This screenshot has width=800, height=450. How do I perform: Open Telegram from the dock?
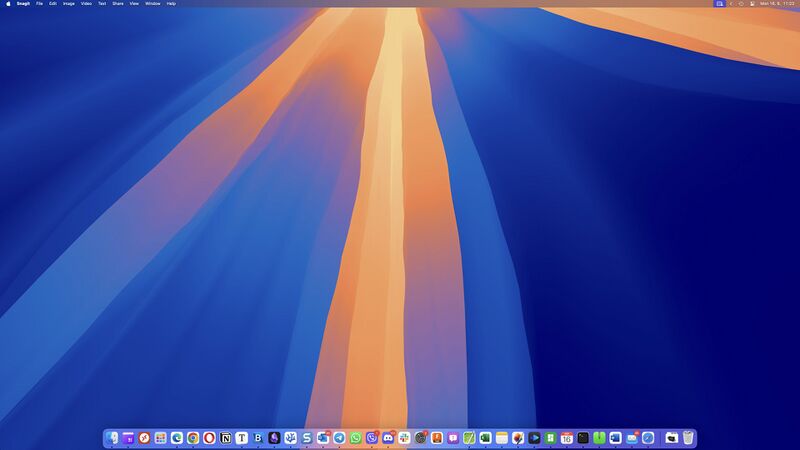point(339,438)
